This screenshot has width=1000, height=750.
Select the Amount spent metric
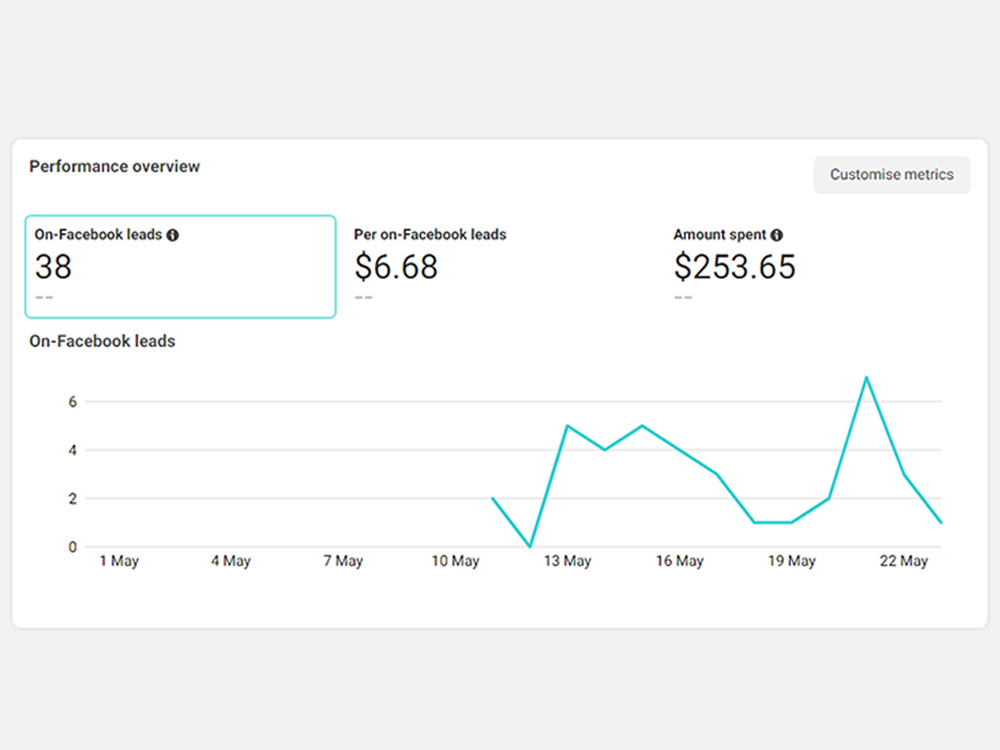tap(719, 235)
